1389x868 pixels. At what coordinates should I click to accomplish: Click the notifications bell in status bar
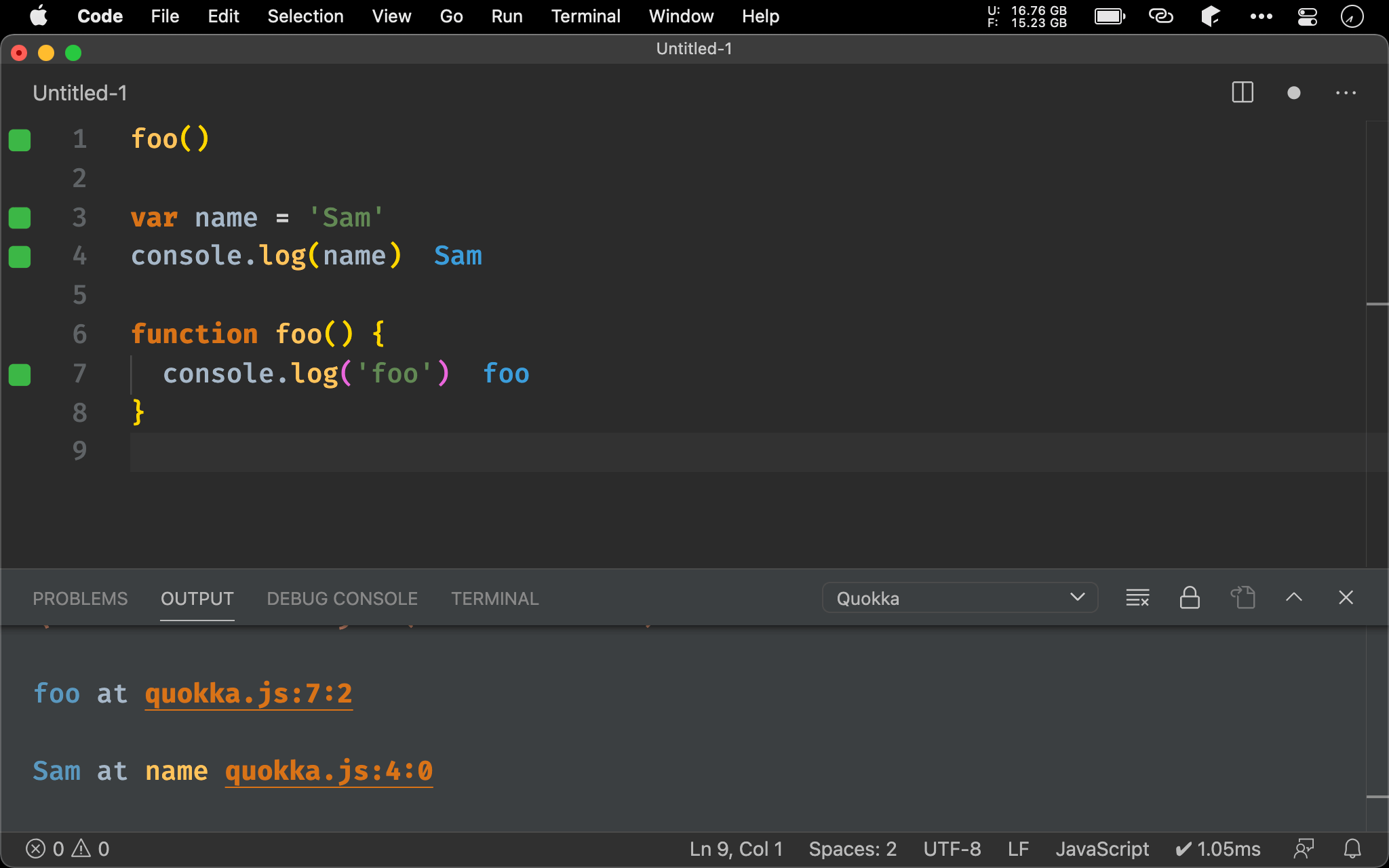1352,848
